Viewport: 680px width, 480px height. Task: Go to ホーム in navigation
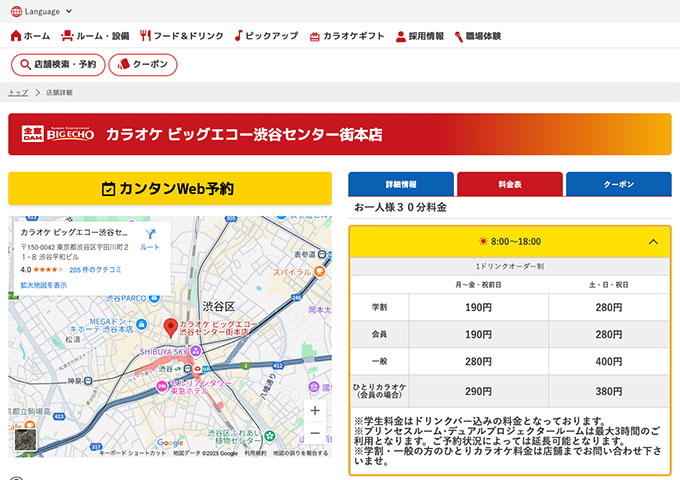(30, 36)
